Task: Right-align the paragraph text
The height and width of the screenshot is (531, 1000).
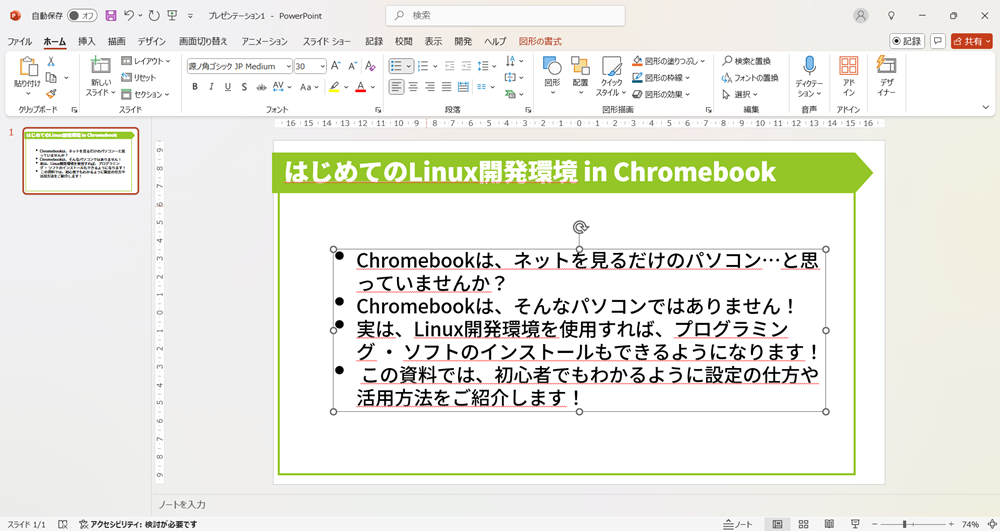Action: [430, 87]
